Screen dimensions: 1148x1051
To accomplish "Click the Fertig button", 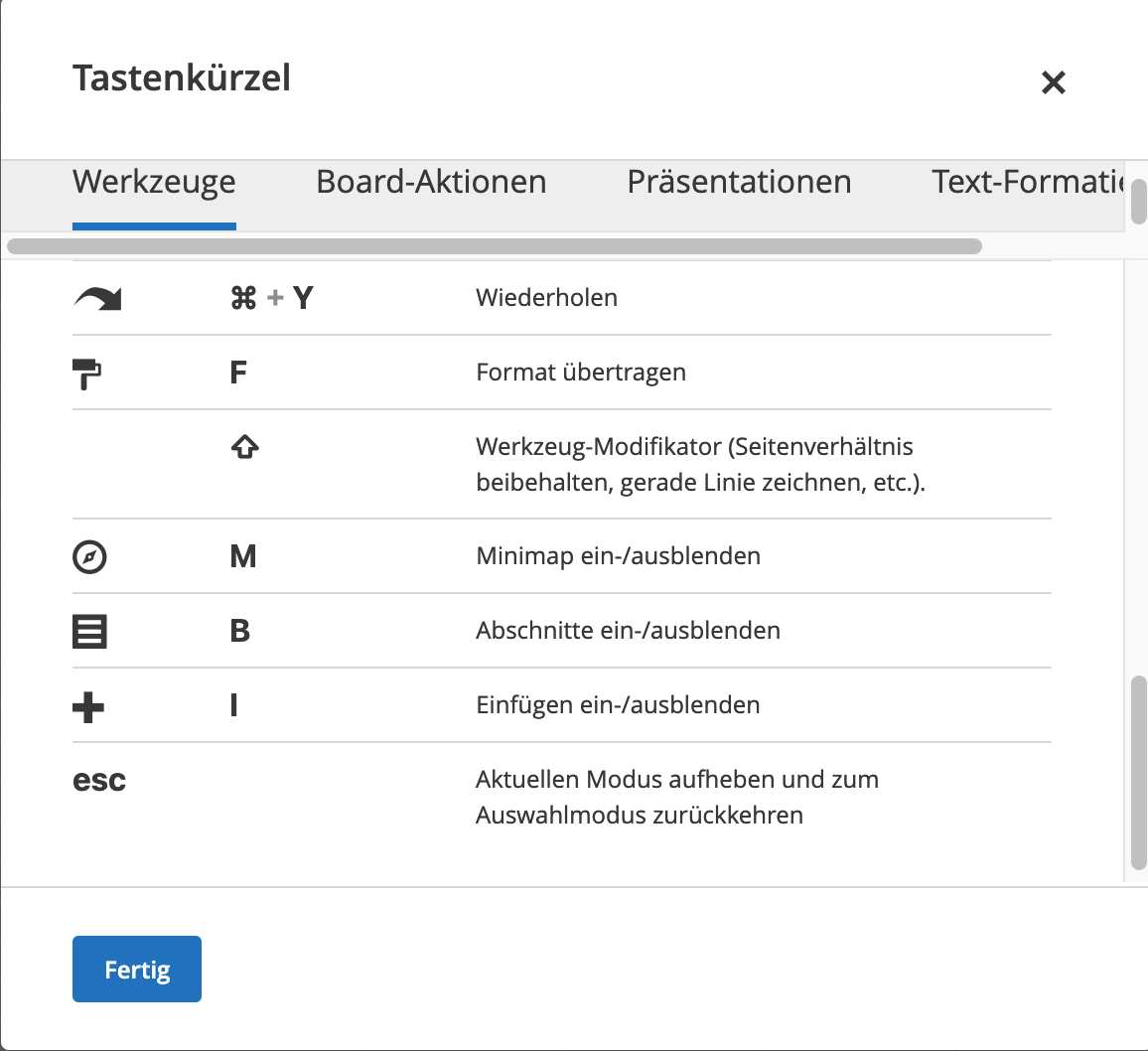I will (x=137, y=969).
